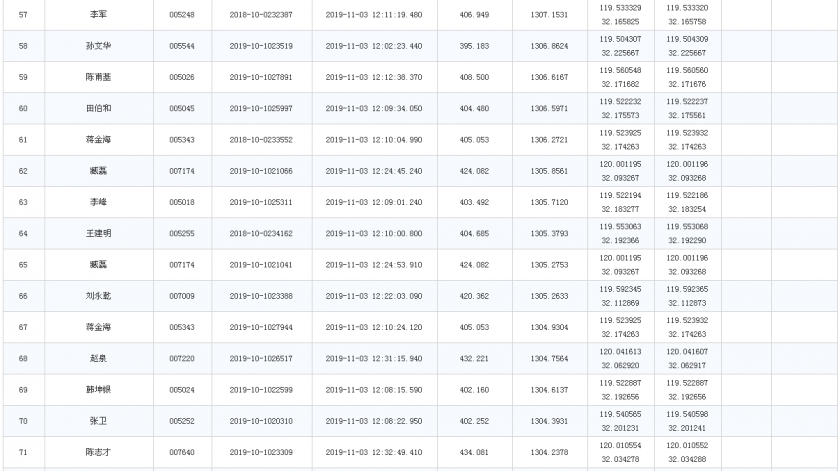The width and height of the screenshot is (840, 471).
Task: Click member number 005024 in row 69
Action: pyautogui.click(x=182, y=390)
